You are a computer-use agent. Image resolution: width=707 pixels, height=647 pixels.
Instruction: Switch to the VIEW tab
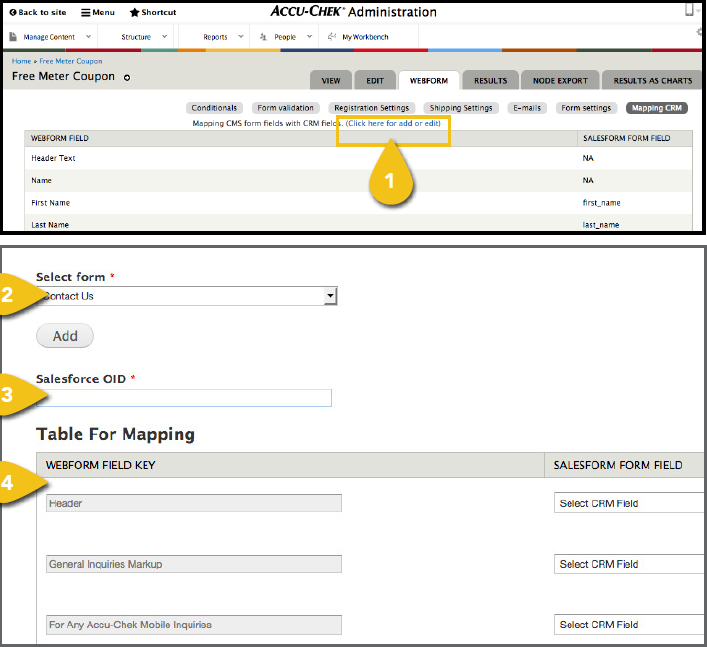pos(331,81)
